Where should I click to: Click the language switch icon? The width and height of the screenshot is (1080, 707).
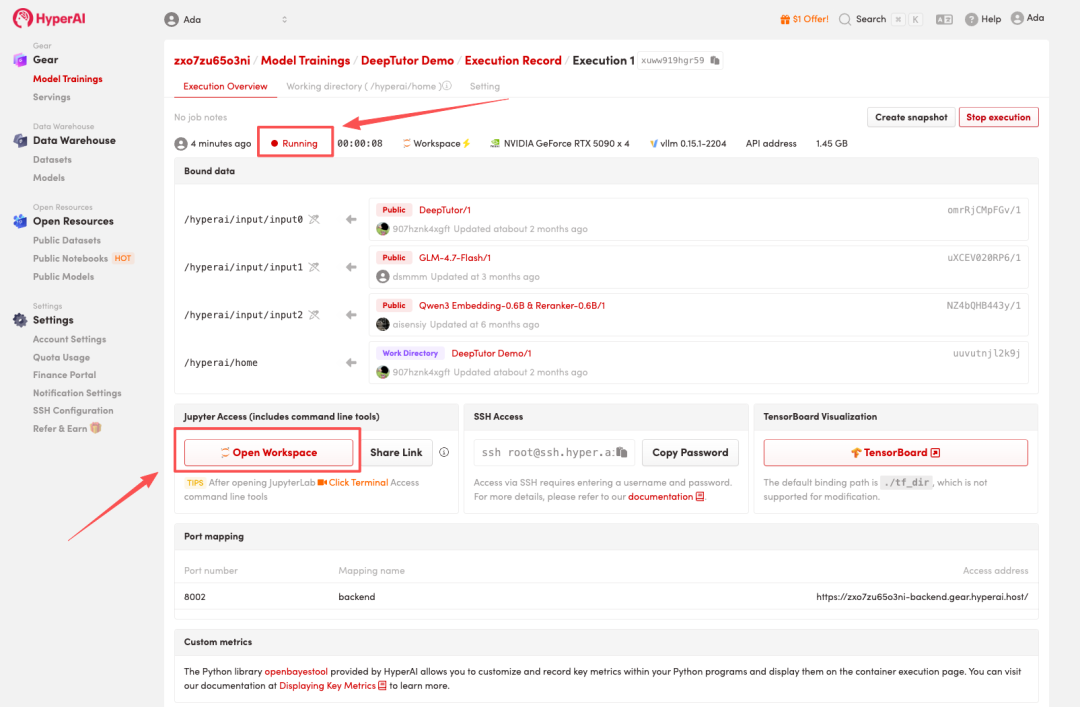point(943,19)
